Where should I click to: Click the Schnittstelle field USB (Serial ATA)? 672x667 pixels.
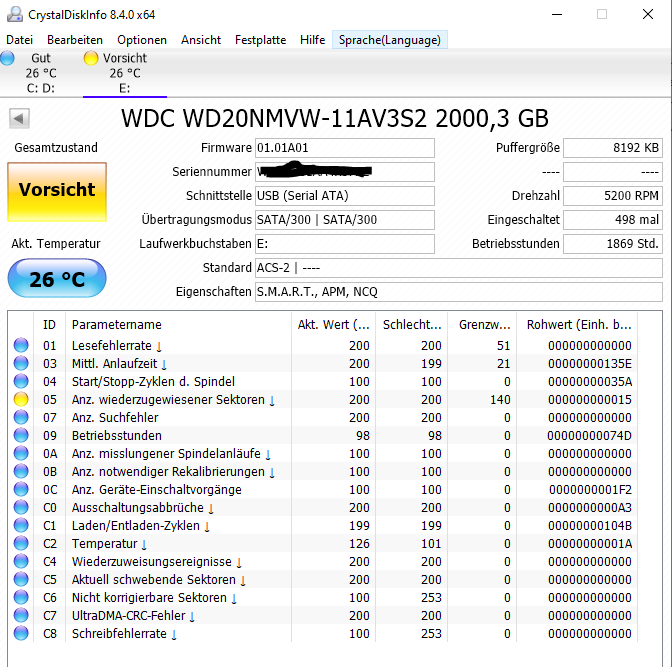tap(345, 196)
